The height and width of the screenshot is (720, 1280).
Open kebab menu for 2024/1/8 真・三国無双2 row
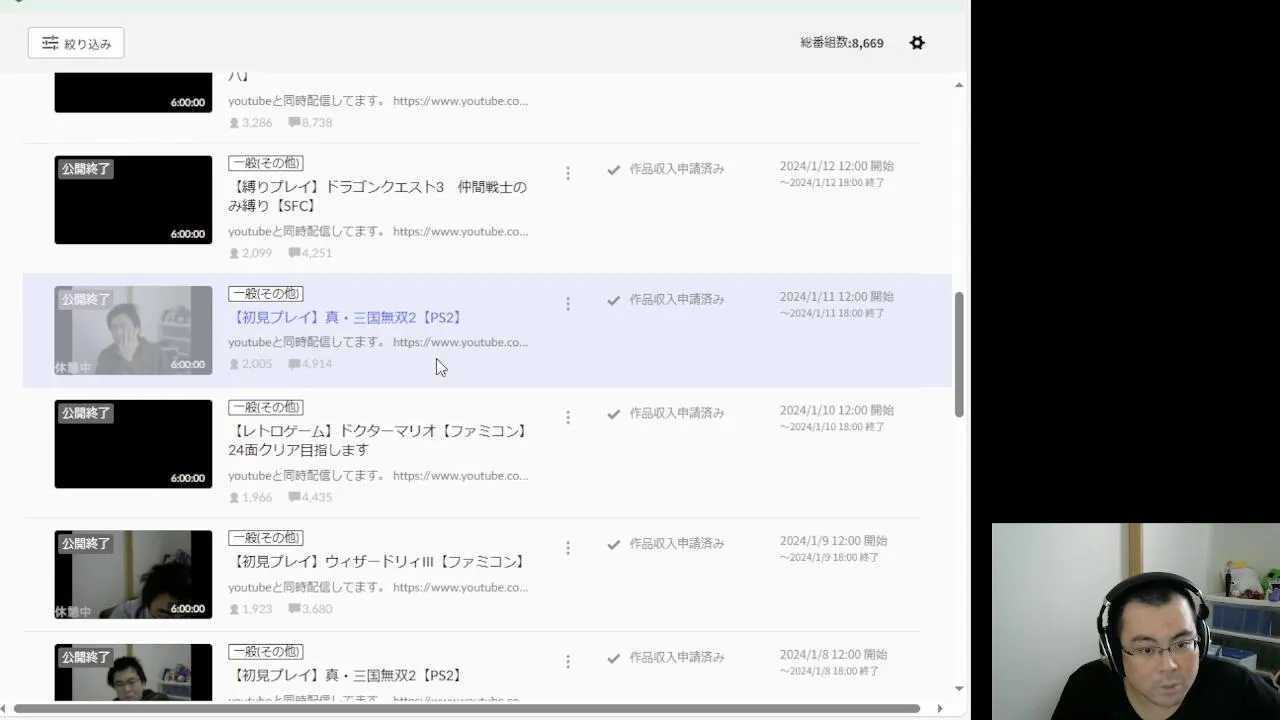coord(567,661)
